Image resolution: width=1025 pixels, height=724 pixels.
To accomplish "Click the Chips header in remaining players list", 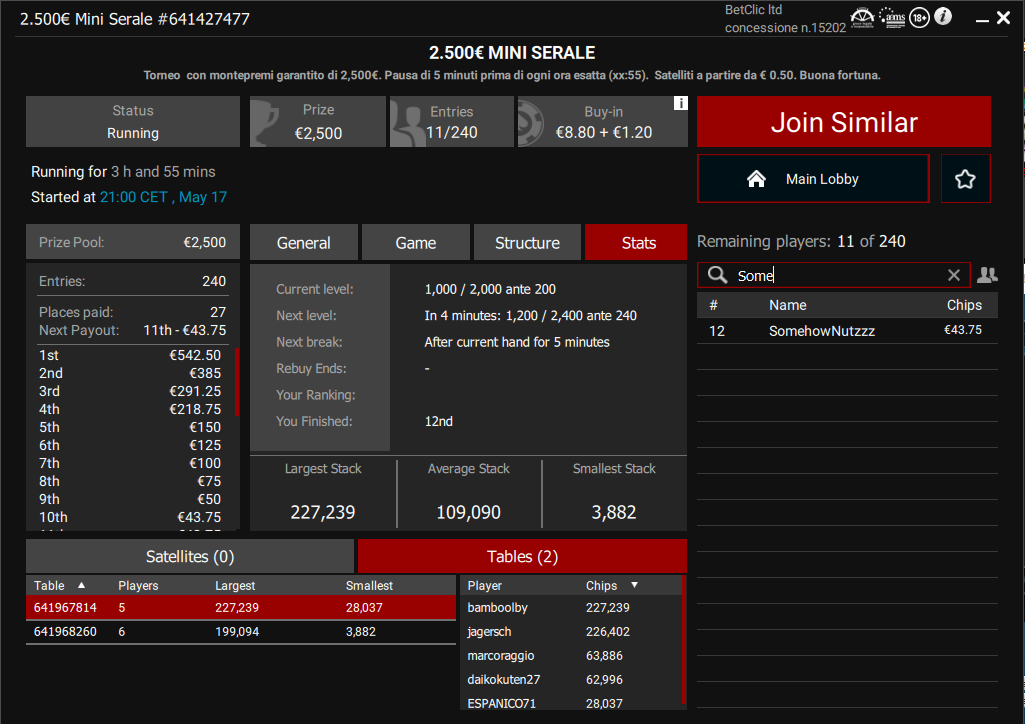I will point(964,305).
